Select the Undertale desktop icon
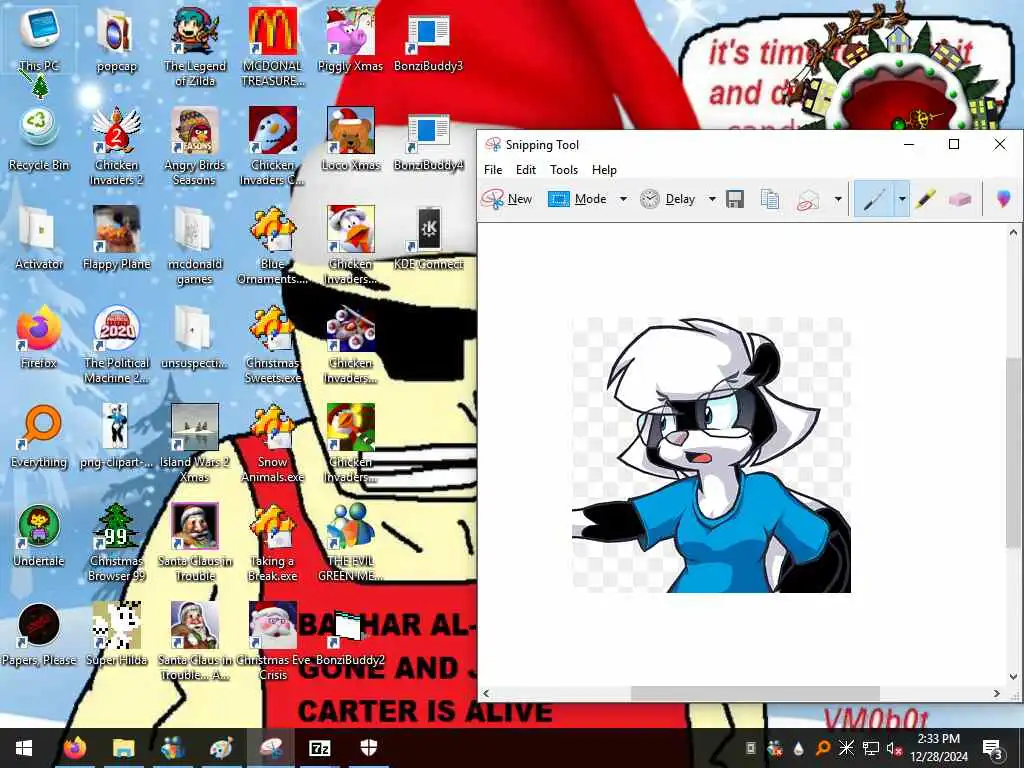1024x768 pixels. 39,536
